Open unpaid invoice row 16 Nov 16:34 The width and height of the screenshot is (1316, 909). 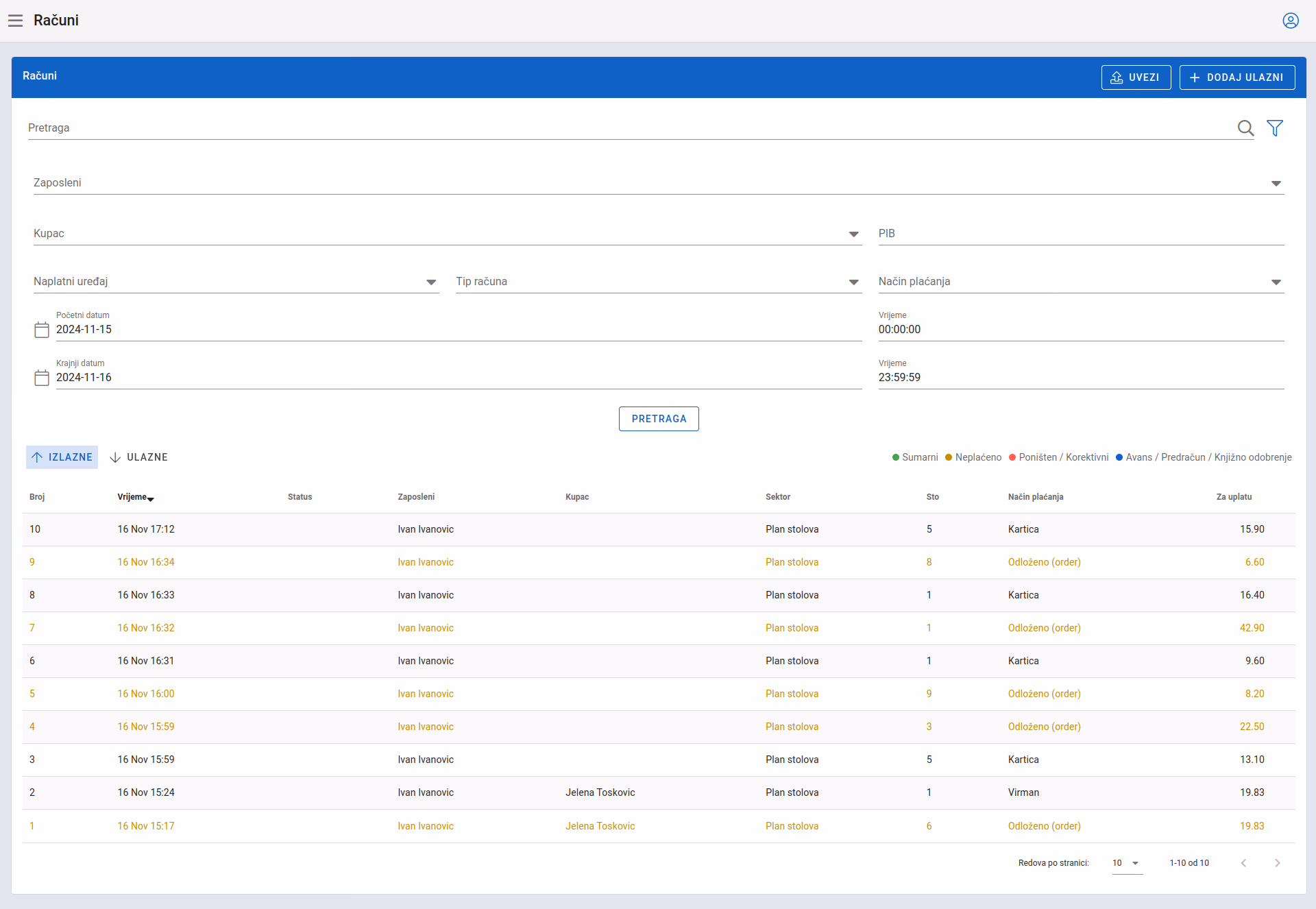pos(659,562)
